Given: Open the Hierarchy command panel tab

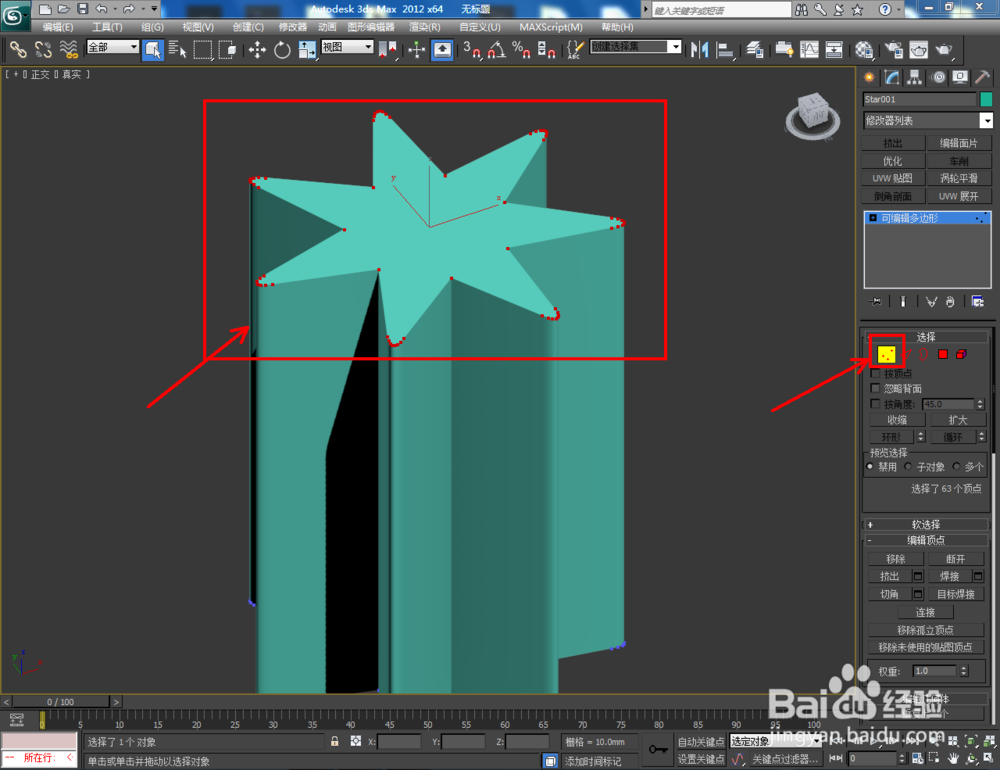Looking at the screenshot, I should [x=915, y=77].
